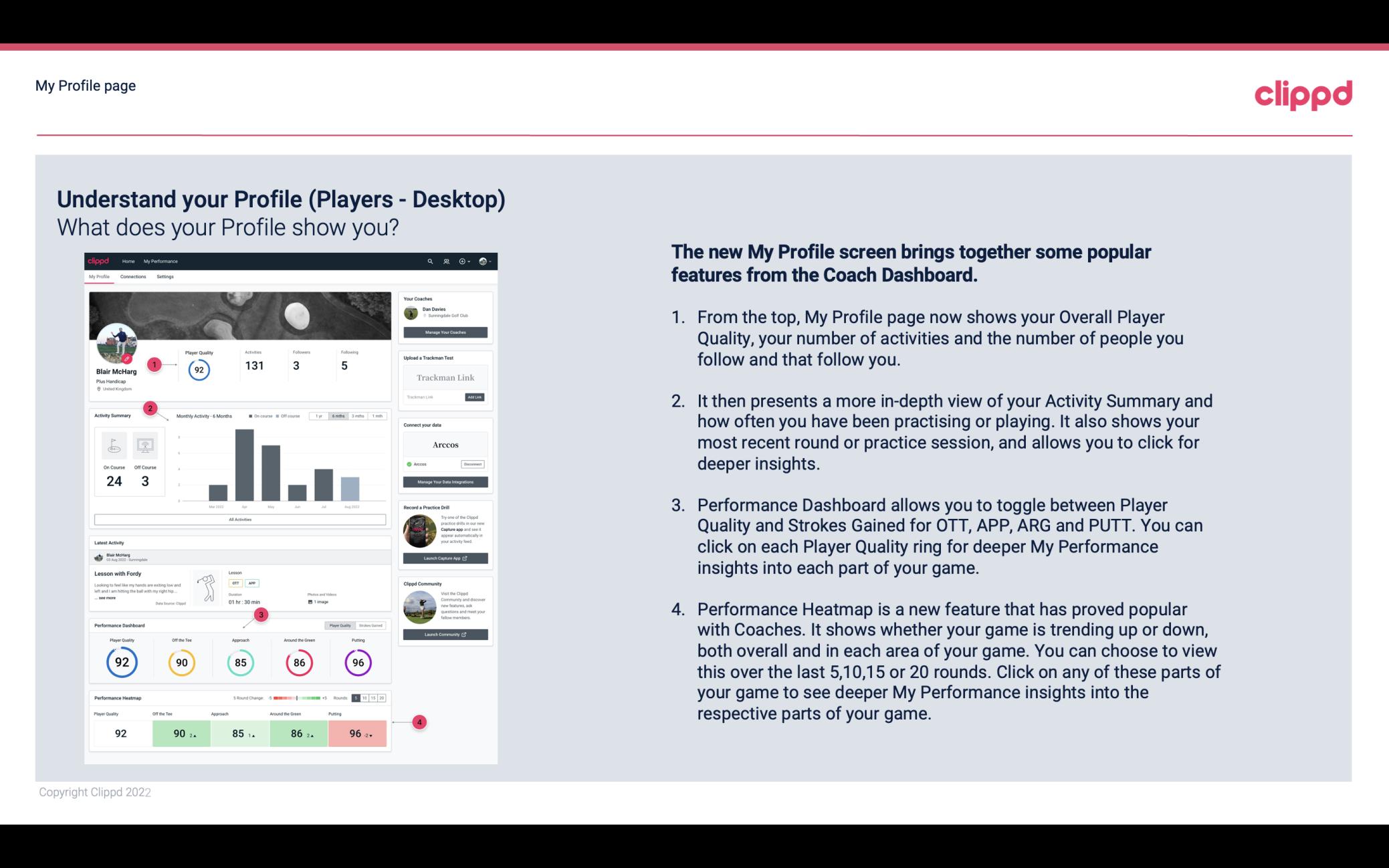Image resolution: width=1389 pixels, height=868 pixels.
Task: Open the My Performance menu tab
Action: [160, 261]
